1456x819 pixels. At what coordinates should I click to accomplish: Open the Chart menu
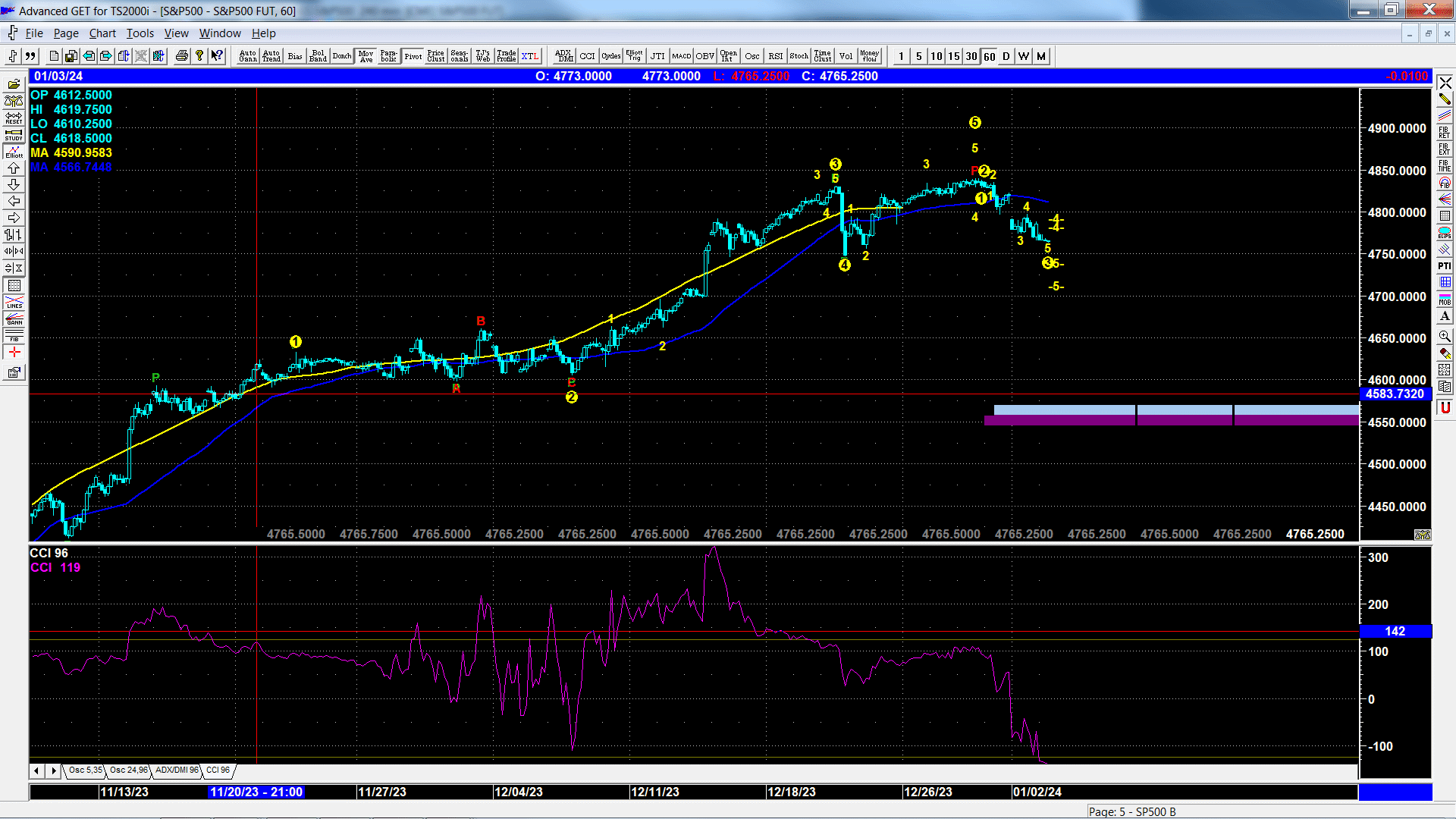[x=102, y=33]
